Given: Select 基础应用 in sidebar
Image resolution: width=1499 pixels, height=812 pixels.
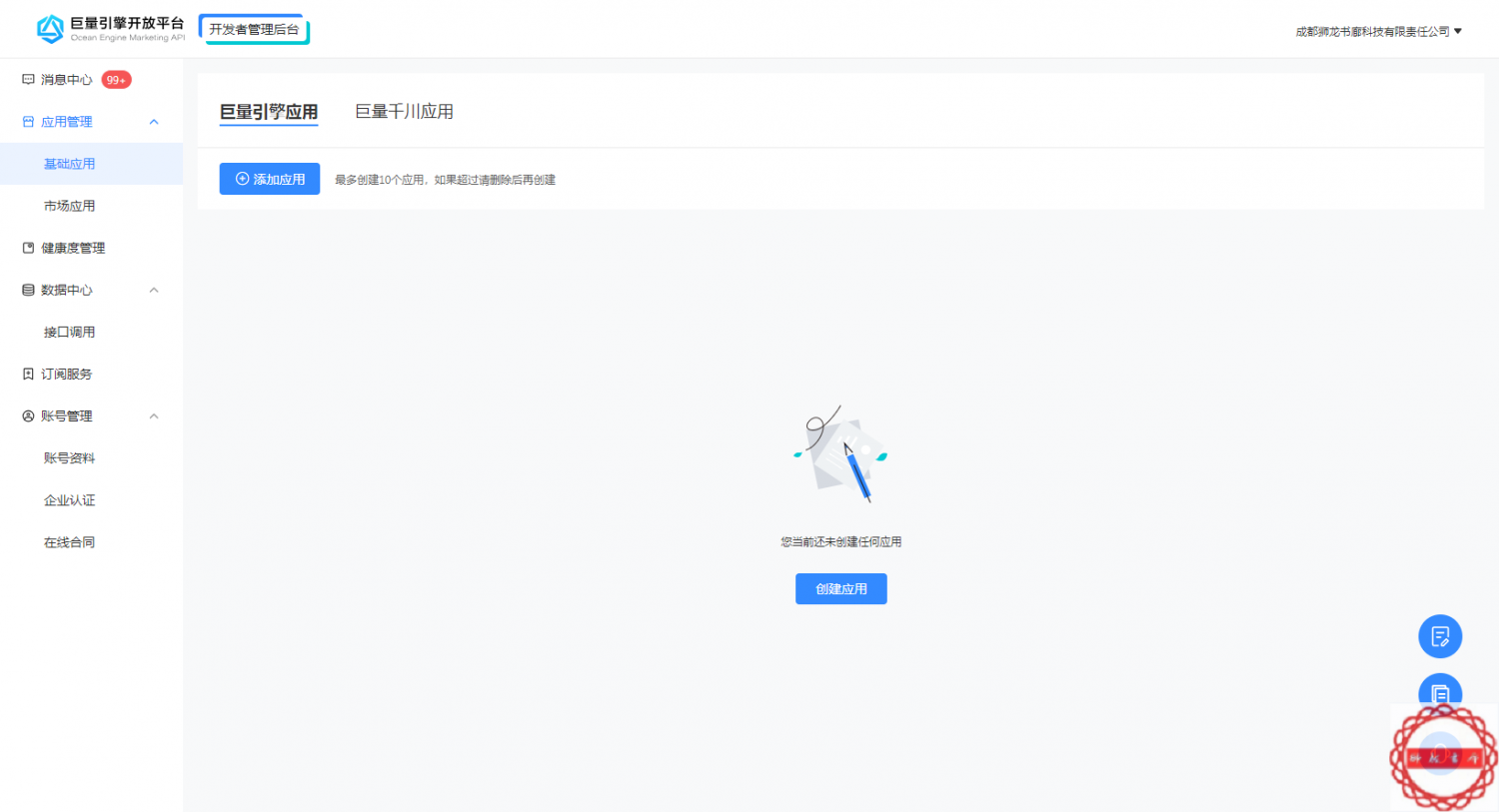Looking at the screenshot, I should (91, 164).
